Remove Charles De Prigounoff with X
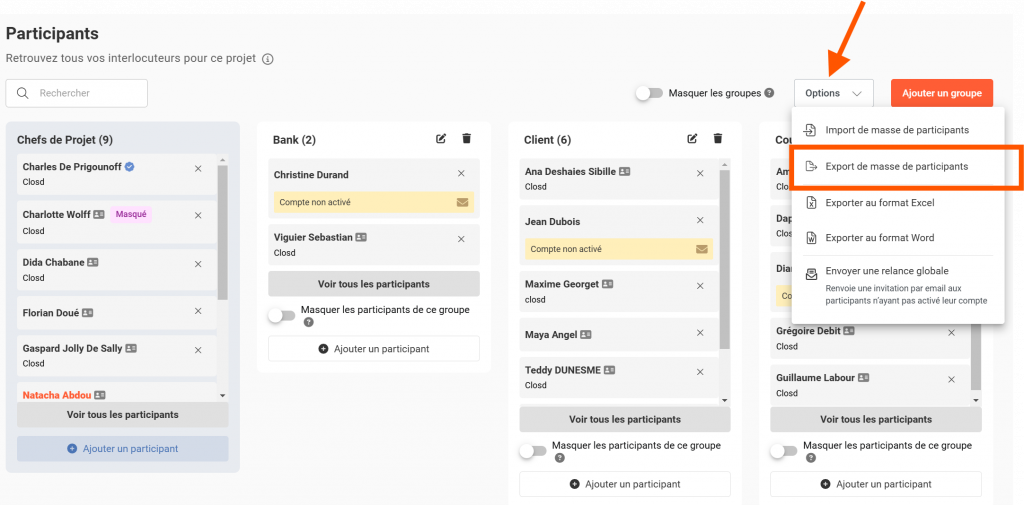This screenshot has width=1024, height=505. (198, 168)
